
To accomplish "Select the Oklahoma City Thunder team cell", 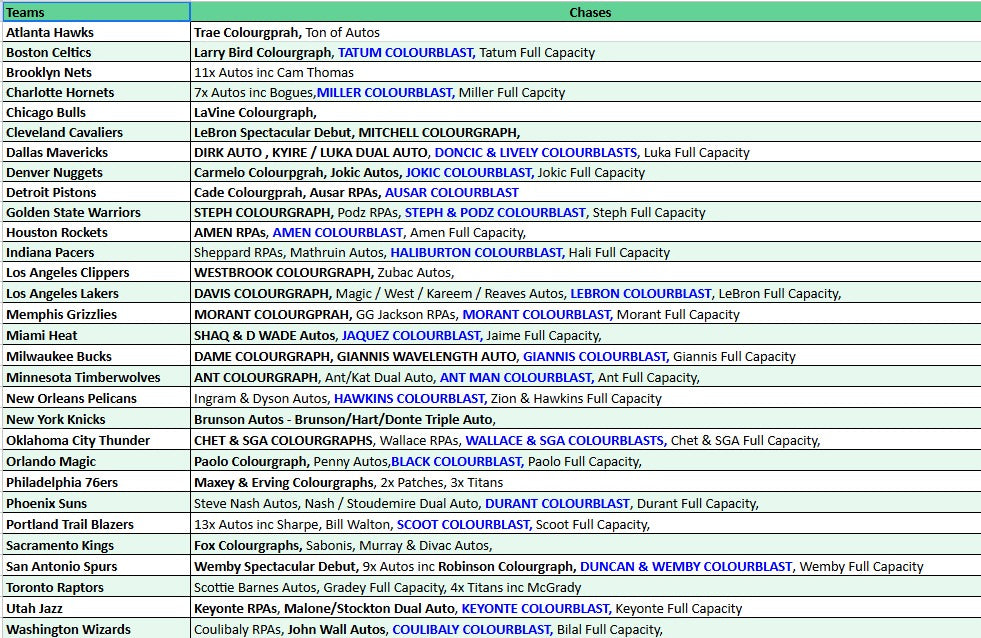I will coord(96,440).
